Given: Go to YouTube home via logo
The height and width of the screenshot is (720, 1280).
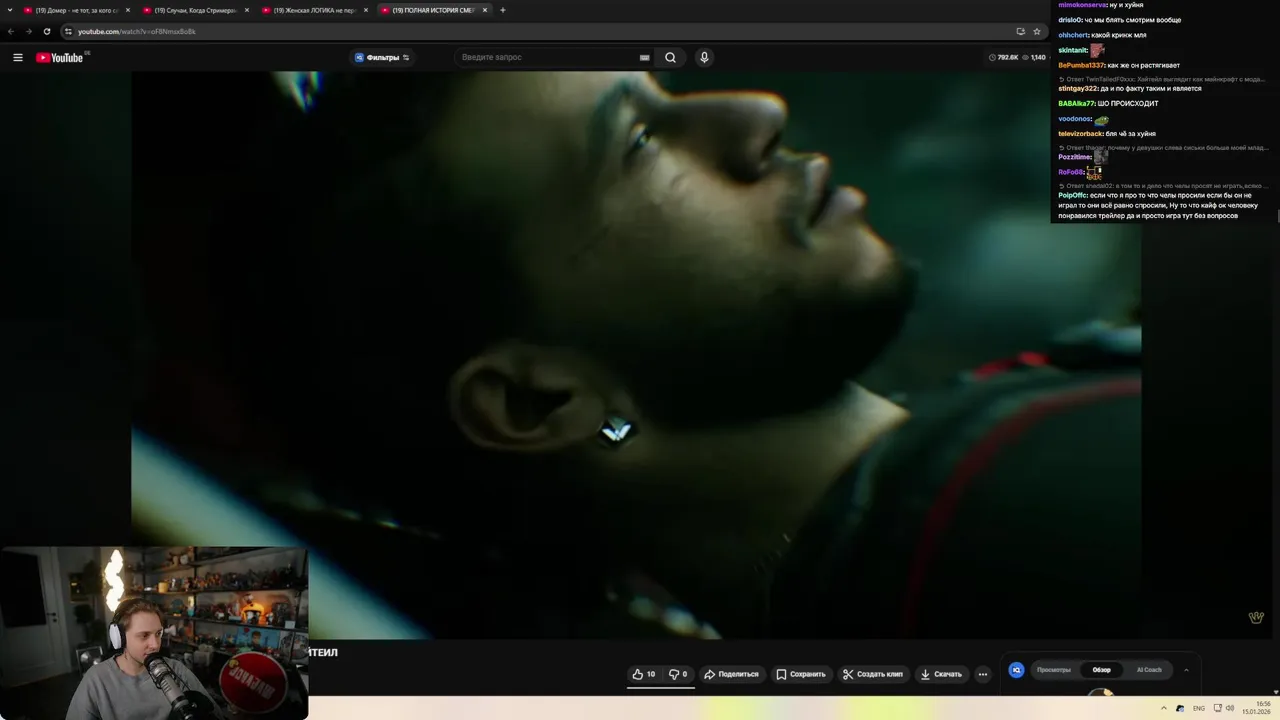Looking at the screenshot, I should 60,57.
